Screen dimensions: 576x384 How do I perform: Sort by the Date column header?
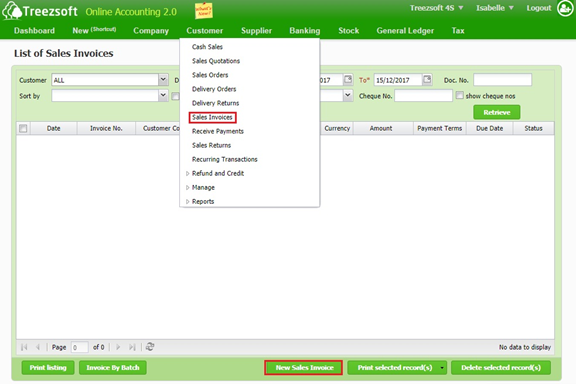tap(54, 128)
